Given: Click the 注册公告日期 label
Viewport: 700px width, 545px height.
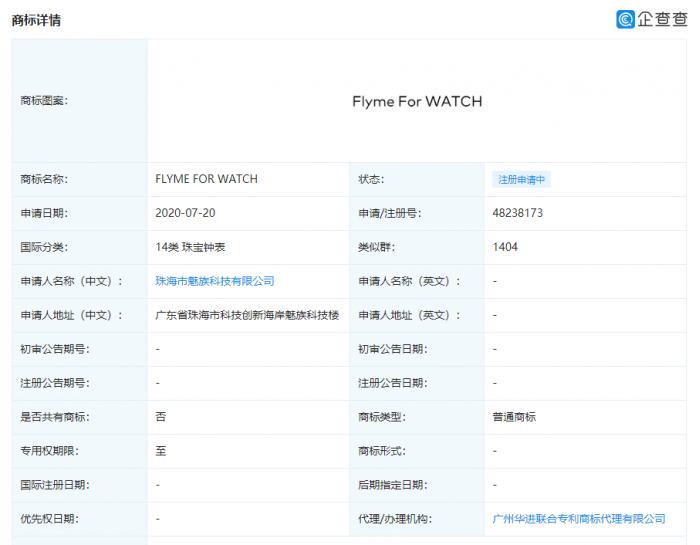Looking at the screenshot, I should coord(392,383).
